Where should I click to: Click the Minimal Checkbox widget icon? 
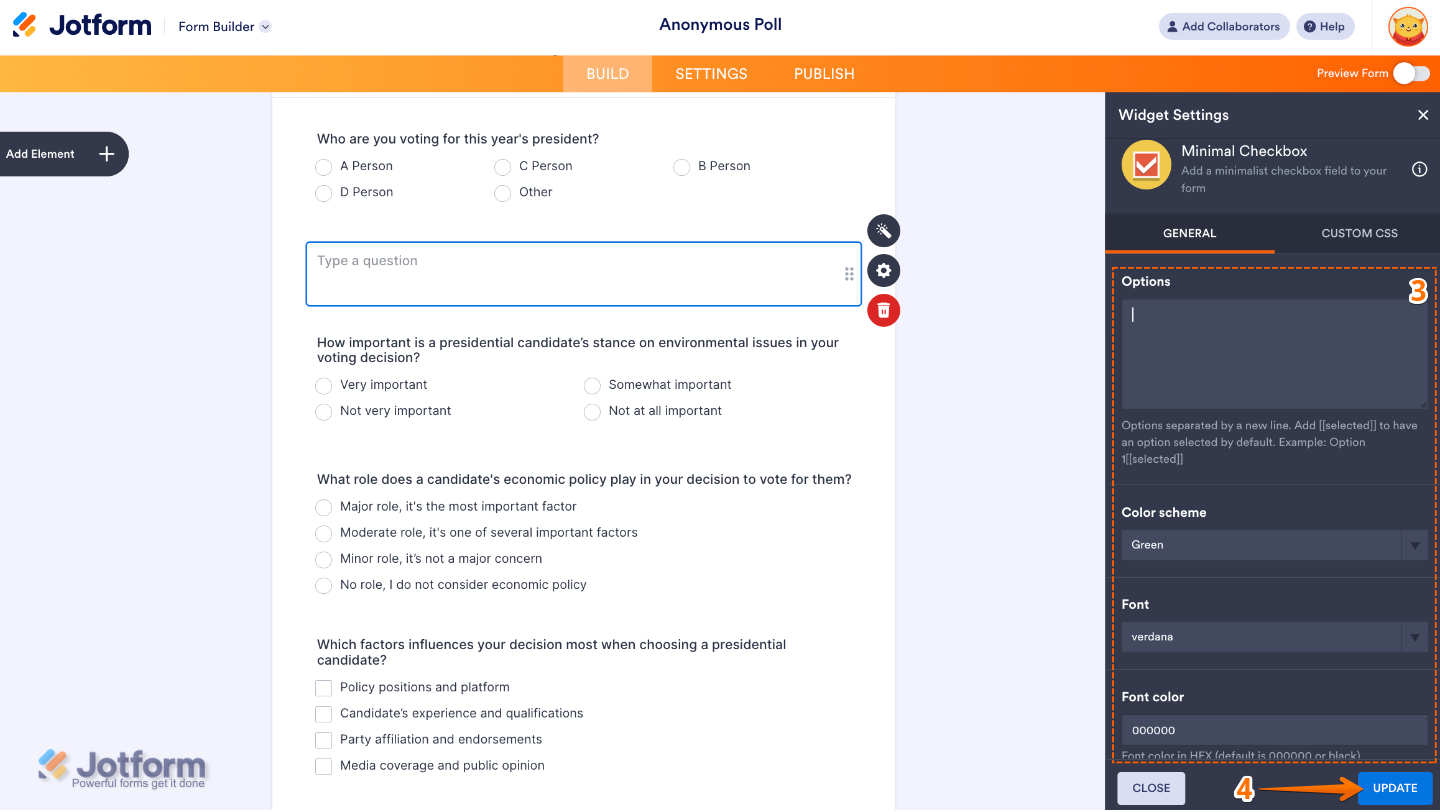click(x=1146, y=164)
